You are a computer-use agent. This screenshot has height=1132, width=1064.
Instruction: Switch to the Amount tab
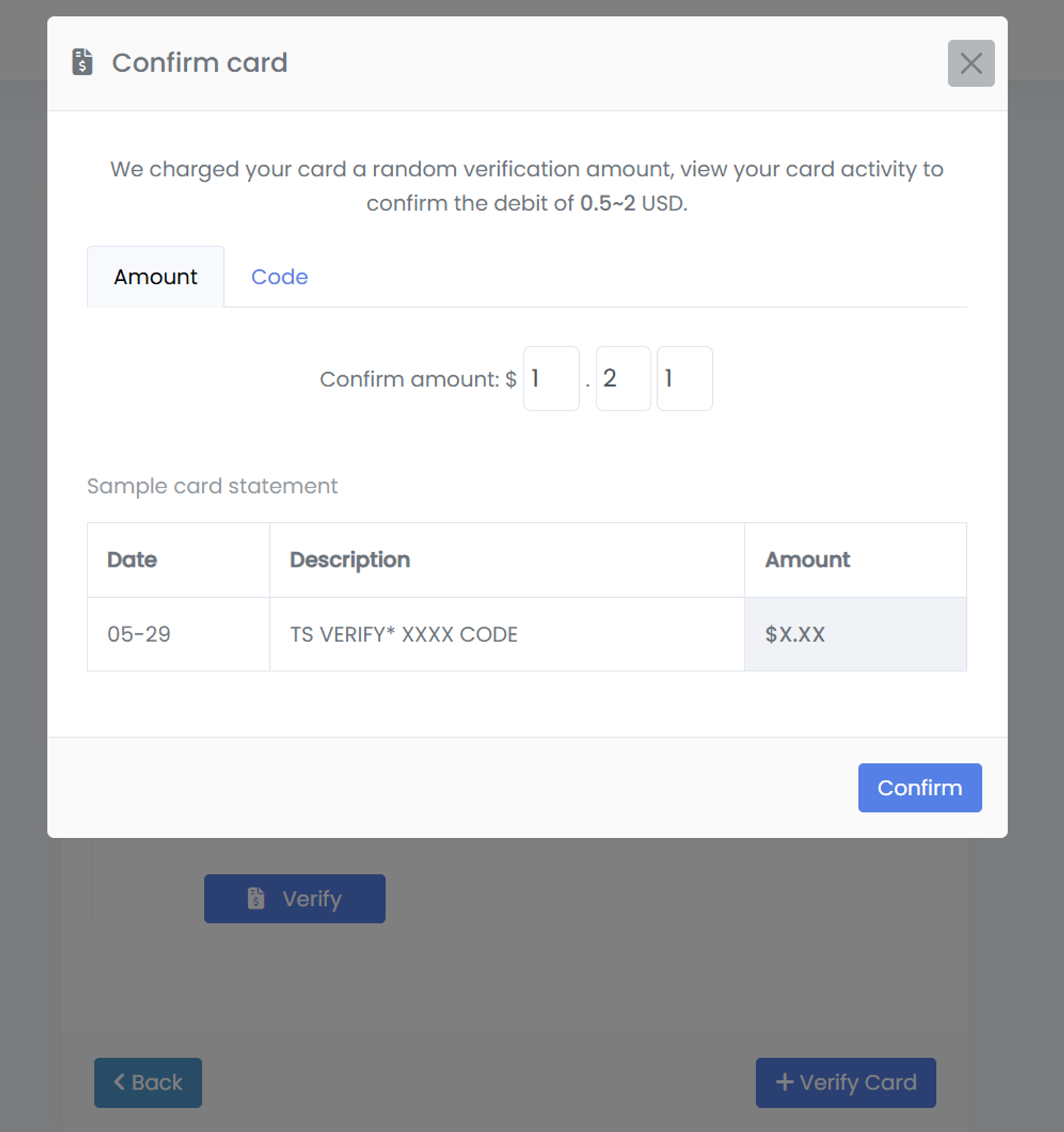pyautogui.click(x=156, y=277)
